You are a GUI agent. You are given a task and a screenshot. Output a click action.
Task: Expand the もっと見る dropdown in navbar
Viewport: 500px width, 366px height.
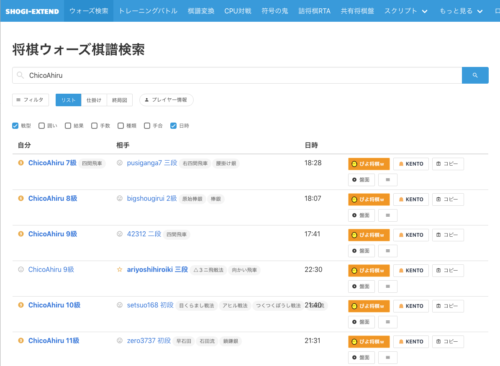point(461,11)
